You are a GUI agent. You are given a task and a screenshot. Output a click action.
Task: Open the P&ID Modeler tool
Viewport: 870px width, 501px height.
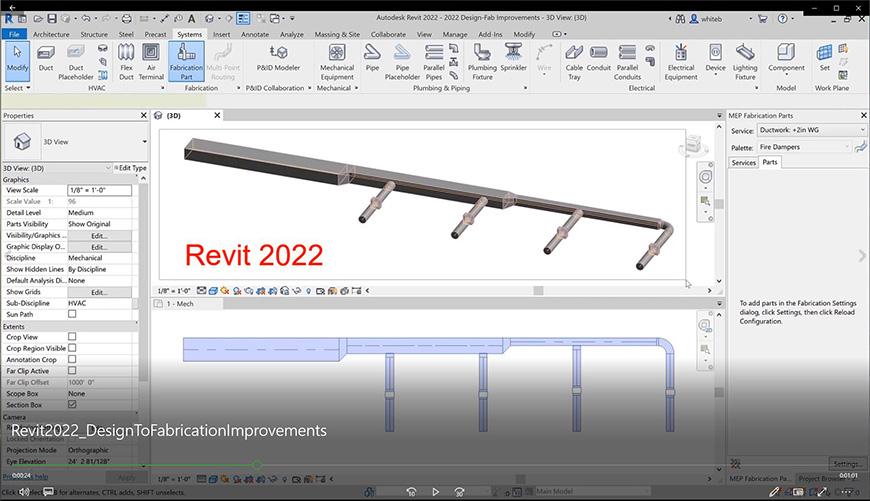coord(278,59)
